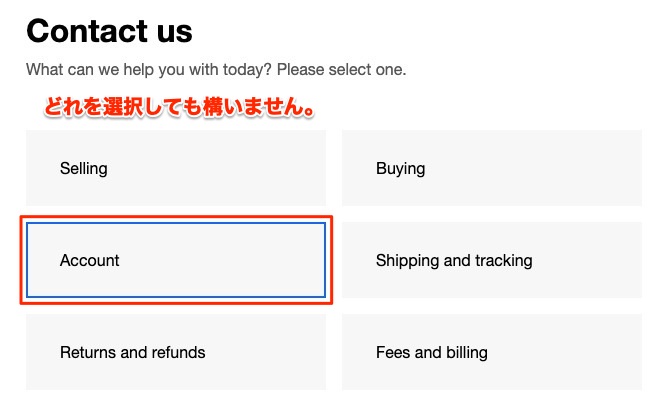Click the 'Shipping and tracking' label
Screen dimensions: 664x414
(454, 260)
